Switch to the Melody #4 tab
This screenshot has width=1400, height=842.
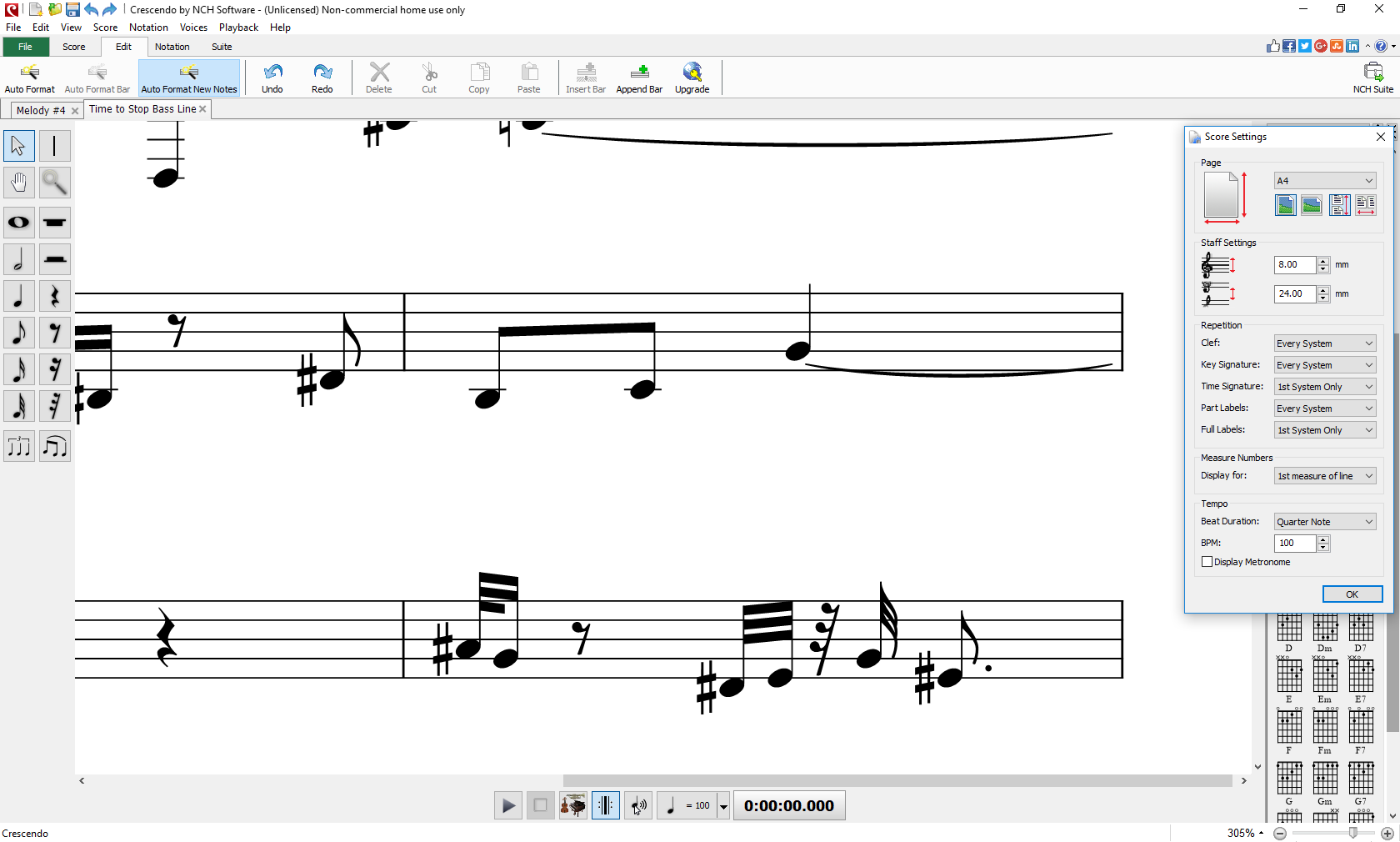pyautogui.click(x=41, y=110)
